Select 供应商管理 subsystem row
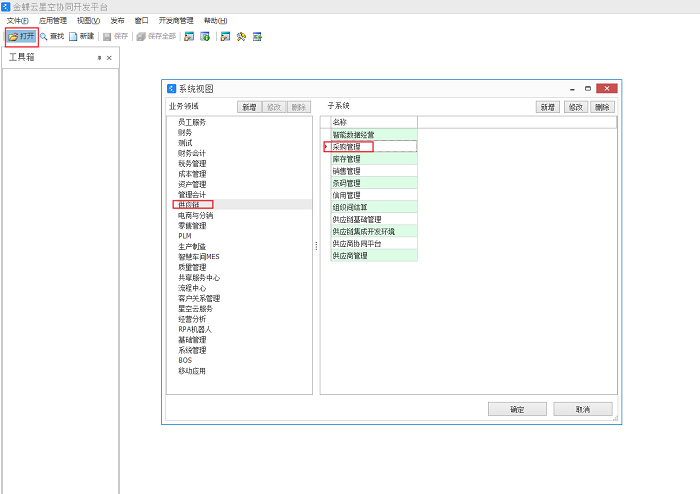Image resolution: width=700 pixels, height=494 pixels. pyautogui.click(x=350, y=256)
